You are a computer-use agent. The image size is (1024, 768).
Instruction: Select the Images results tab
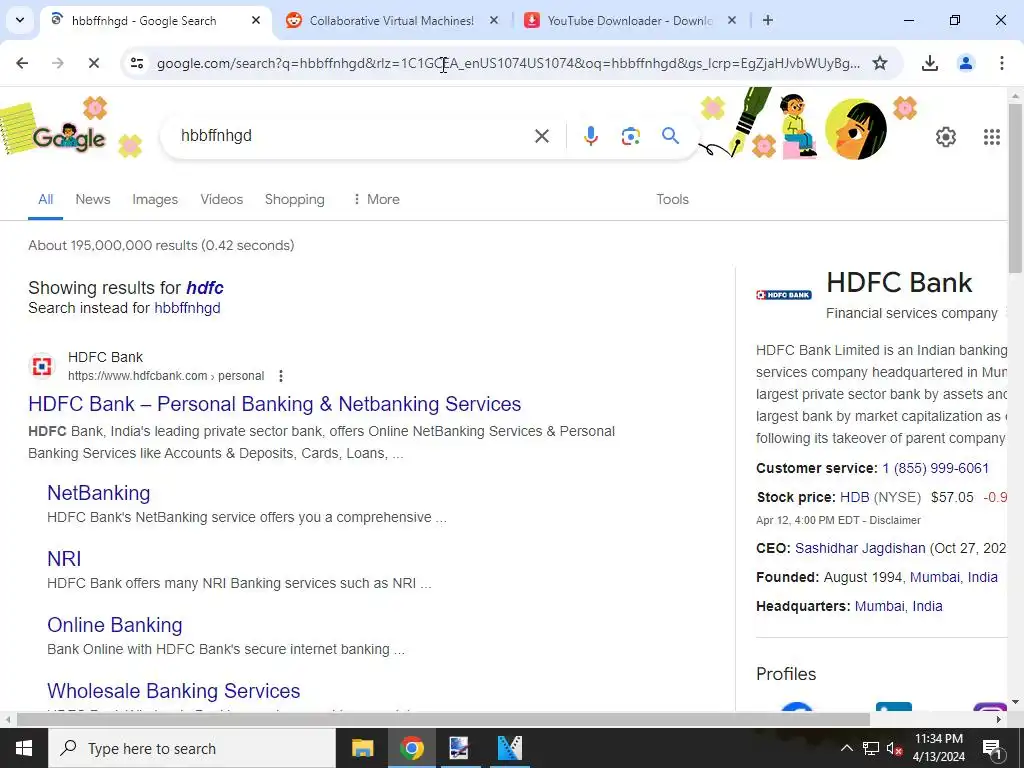pyautogui.click(x=155, y=199)
